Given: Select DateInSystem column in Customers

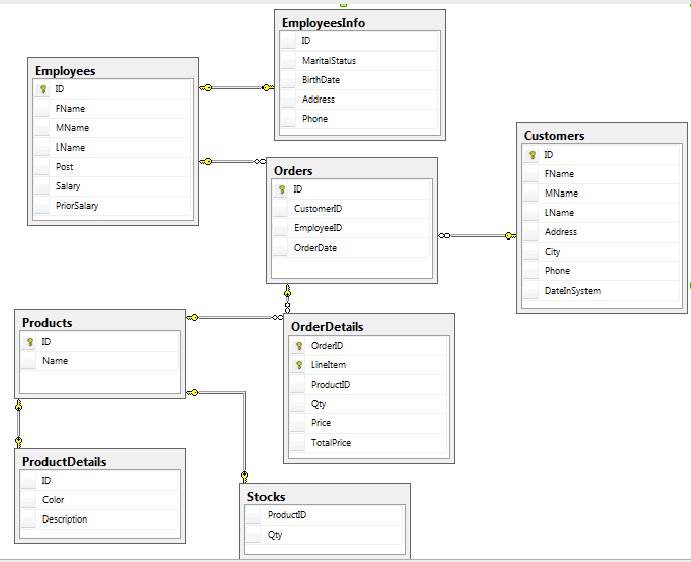Looking at the screenshot, I should [x=601, y=290].
